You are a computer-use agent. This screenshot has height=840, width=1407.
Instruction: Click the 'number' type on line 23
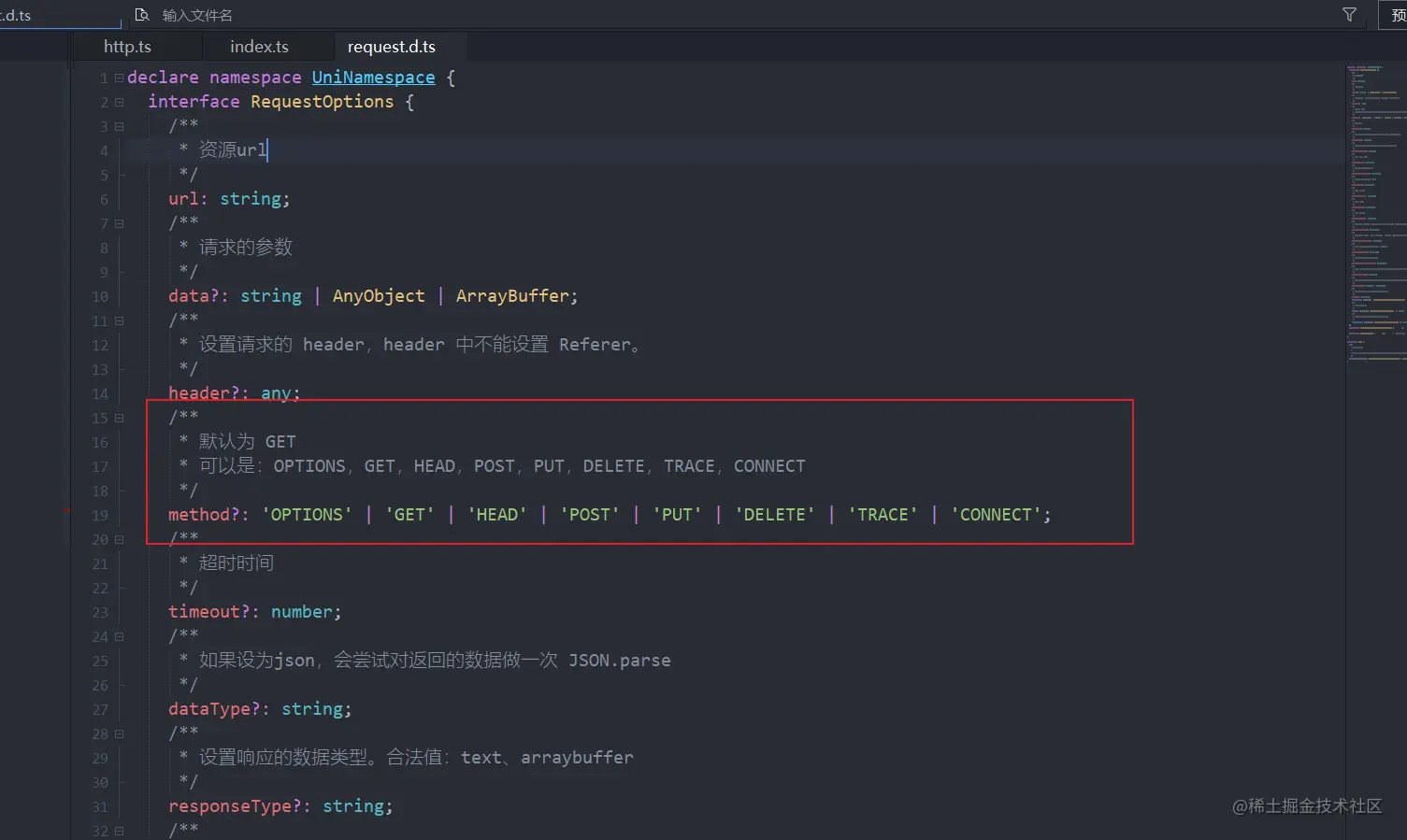pos(302,612)
